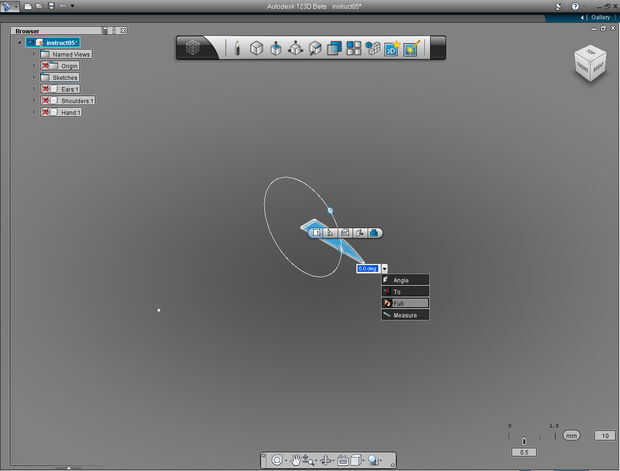Open the Pattern grid tool

click(x=353, y=48)
